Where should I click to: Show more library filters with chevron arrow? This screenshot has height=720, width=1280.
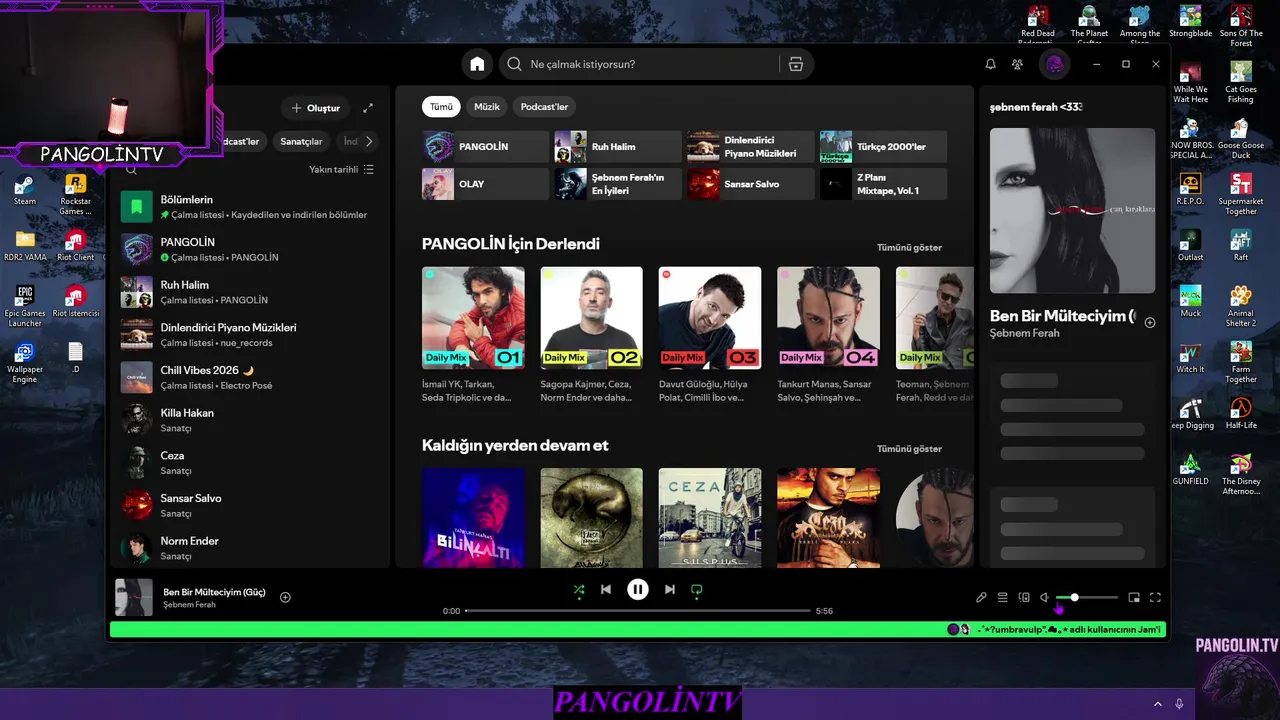tap(369, 141)
